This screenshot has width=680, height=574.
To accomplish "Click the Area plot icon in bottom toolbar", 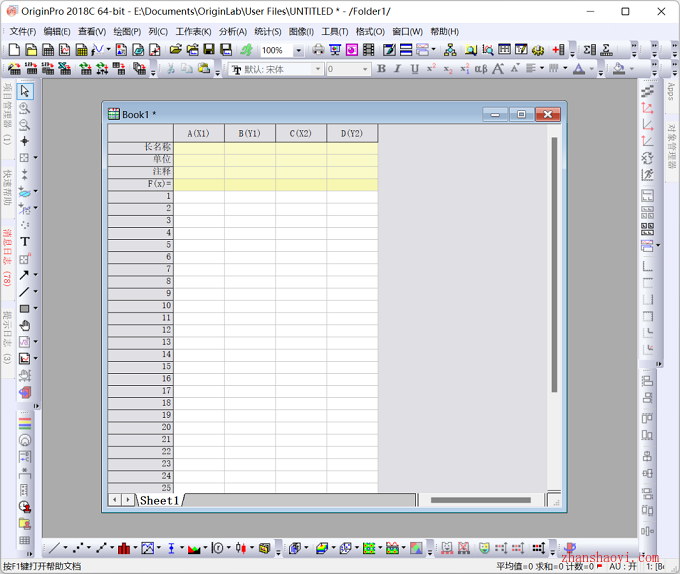I will [194, 548].
